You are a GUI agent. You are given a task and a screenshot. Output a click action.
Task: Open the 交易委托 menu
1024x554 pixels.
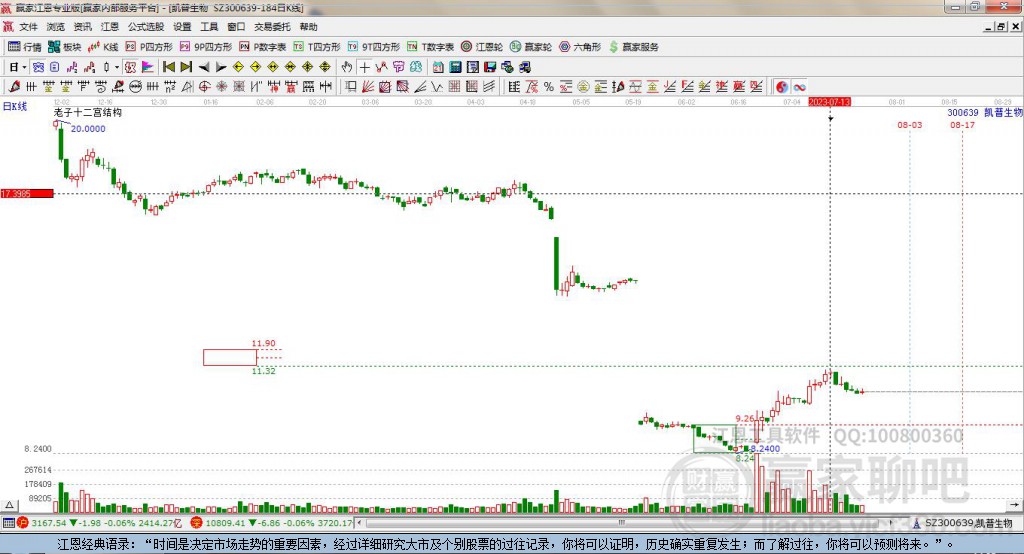(272, 27)
